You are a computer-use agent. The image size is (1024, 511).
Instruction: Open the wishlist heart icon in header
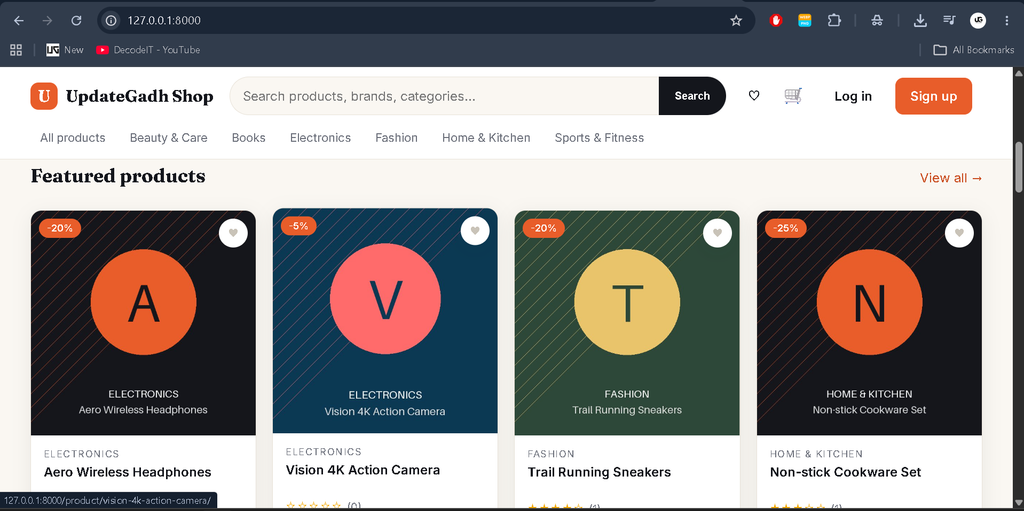[754, 96]
